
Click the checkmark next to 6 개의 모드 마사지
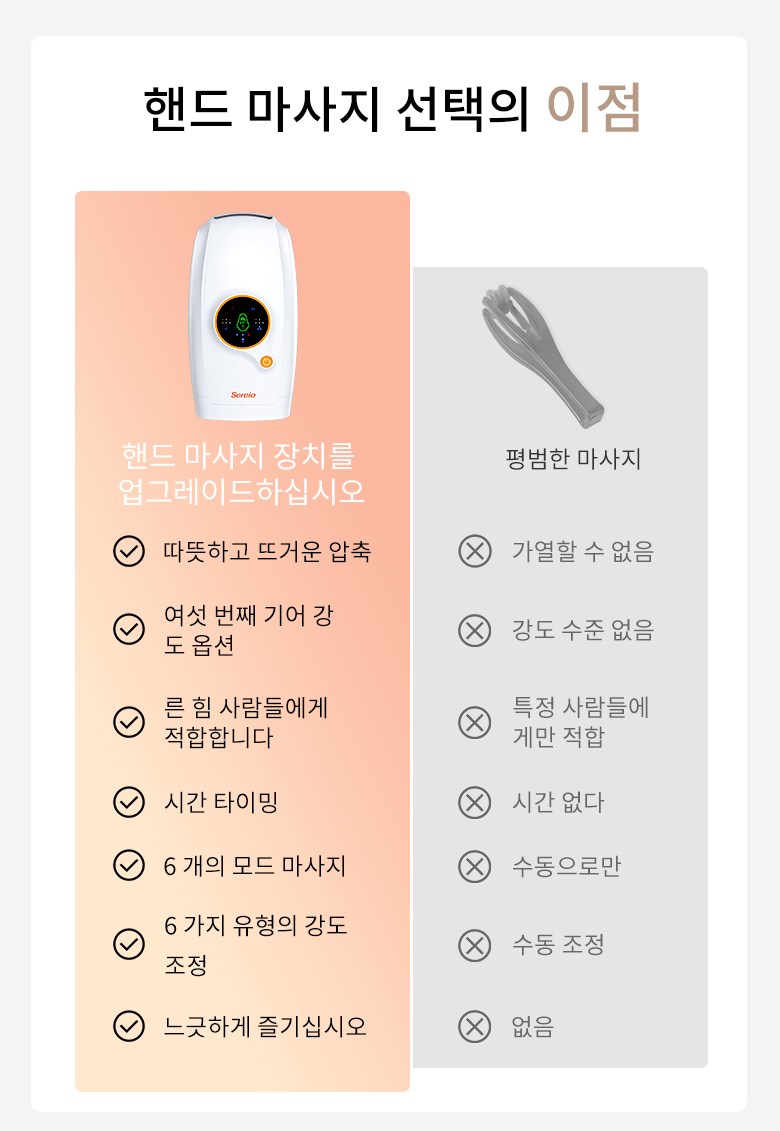coord(129,865)
